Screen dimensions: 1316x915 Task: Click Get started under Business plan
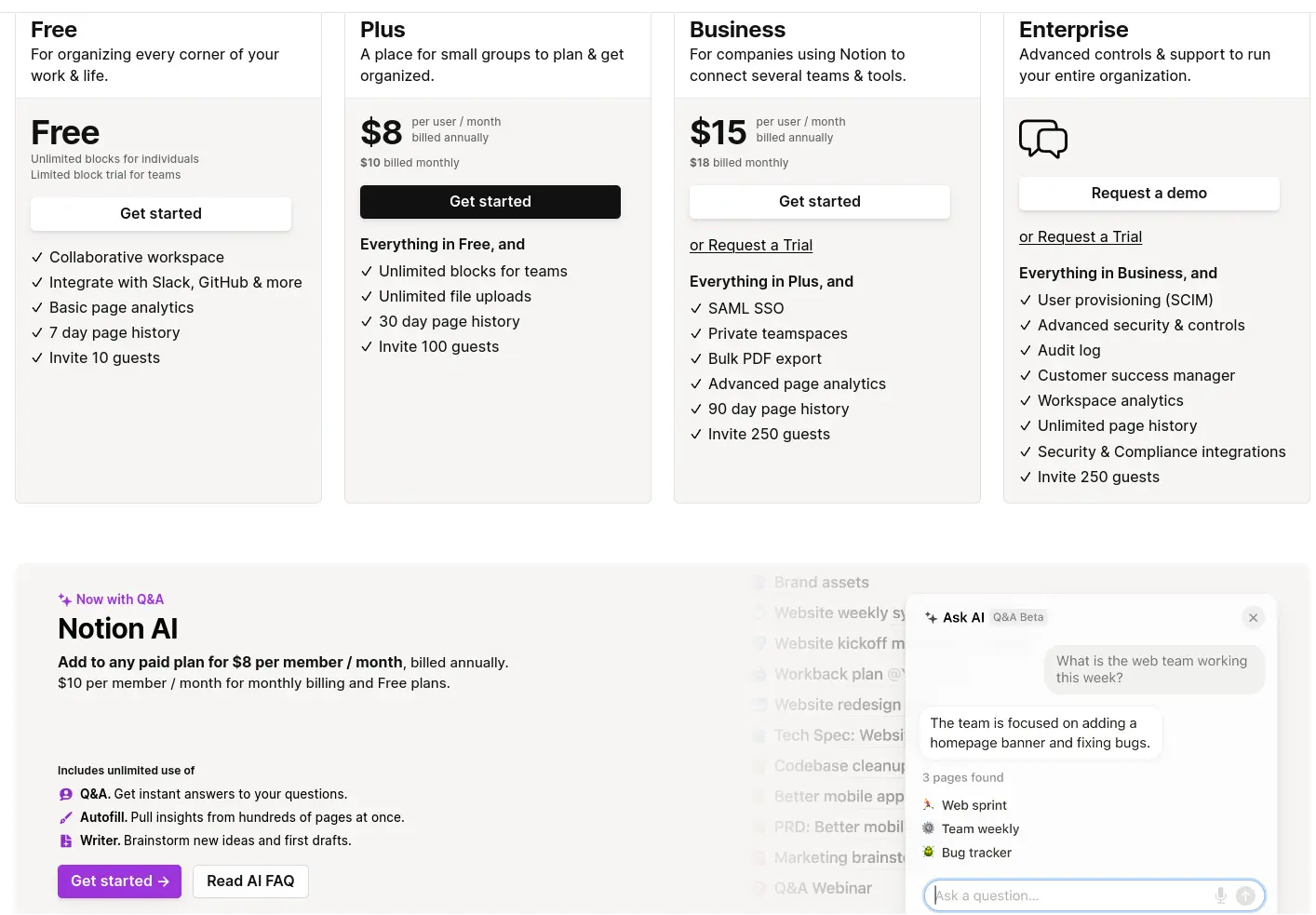[820, 202]
